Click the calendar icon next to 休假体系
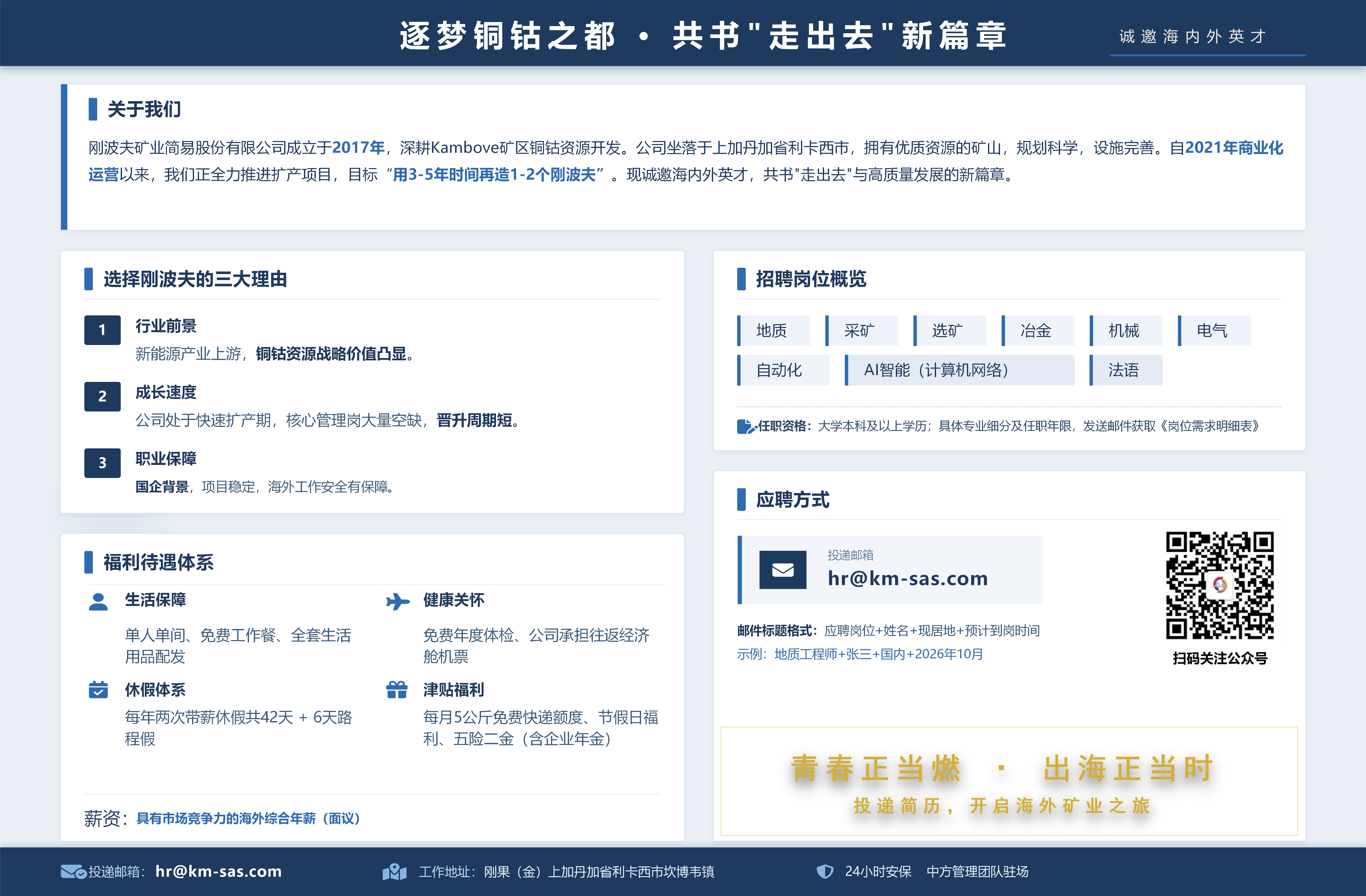This screenshot has width=1366, height=896. 98,690
